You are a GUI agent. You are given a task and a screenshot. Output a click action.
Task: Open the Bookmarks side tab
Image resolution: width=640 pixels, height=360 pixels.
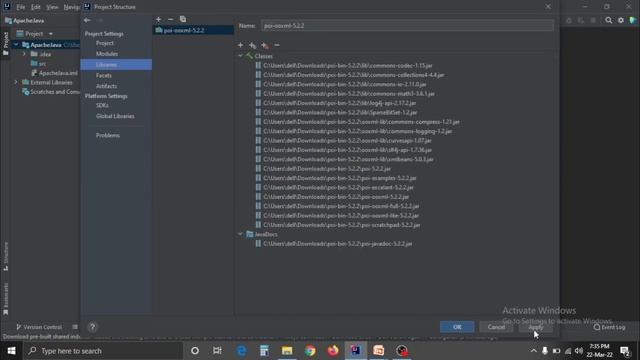pyautogui.click(x=6, y=299)
